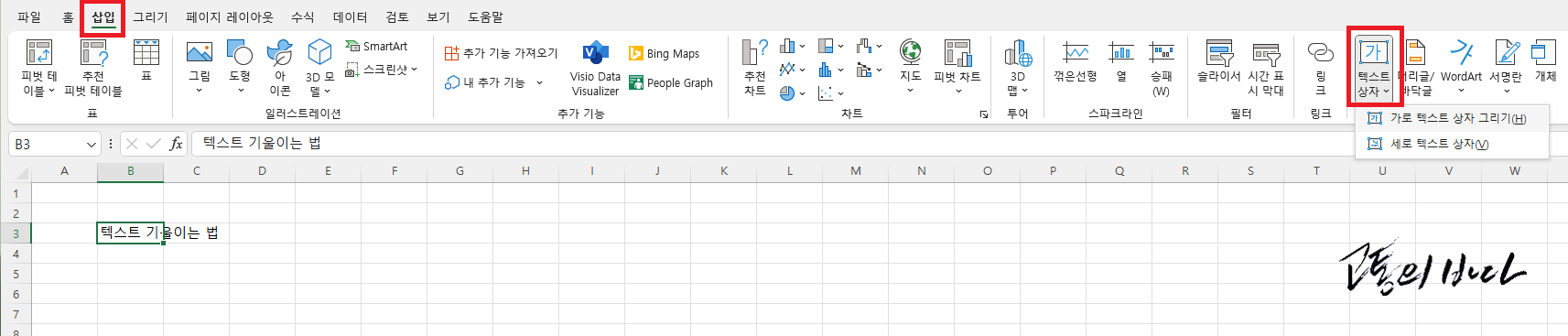The height and width of the screenshot is (336, 1568).
Task: Select cell B3 containing 텍스트 기울이는 법
Action: point(130,233)
